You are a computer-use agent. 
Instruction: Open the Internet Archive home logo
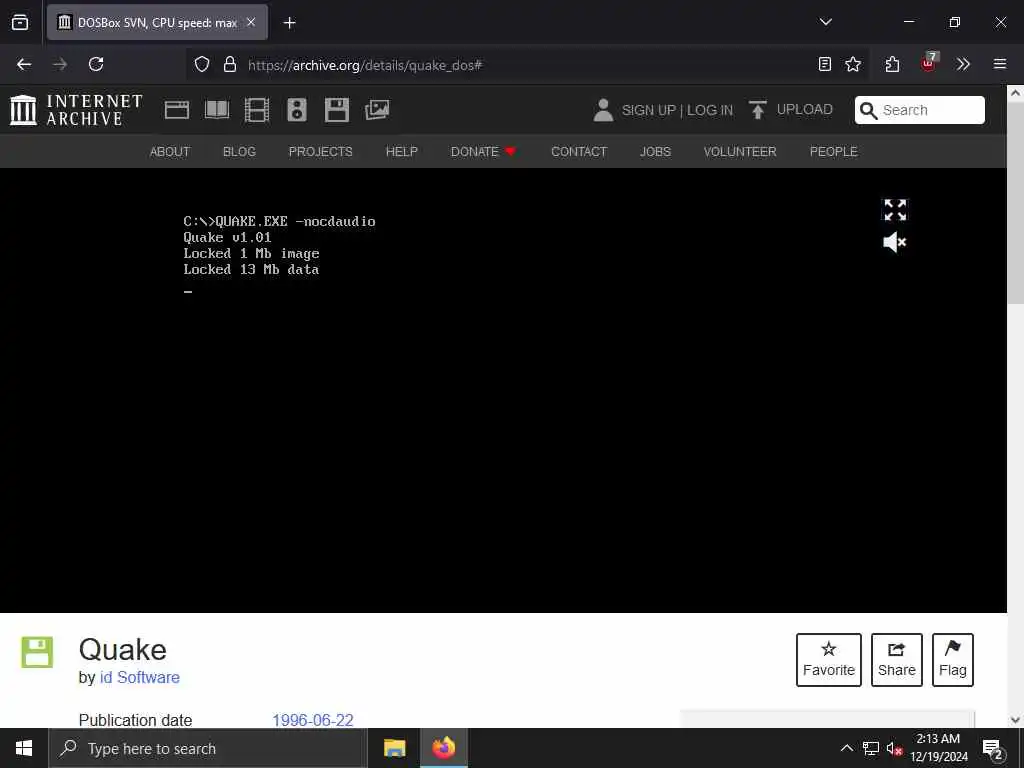[76, 110]
